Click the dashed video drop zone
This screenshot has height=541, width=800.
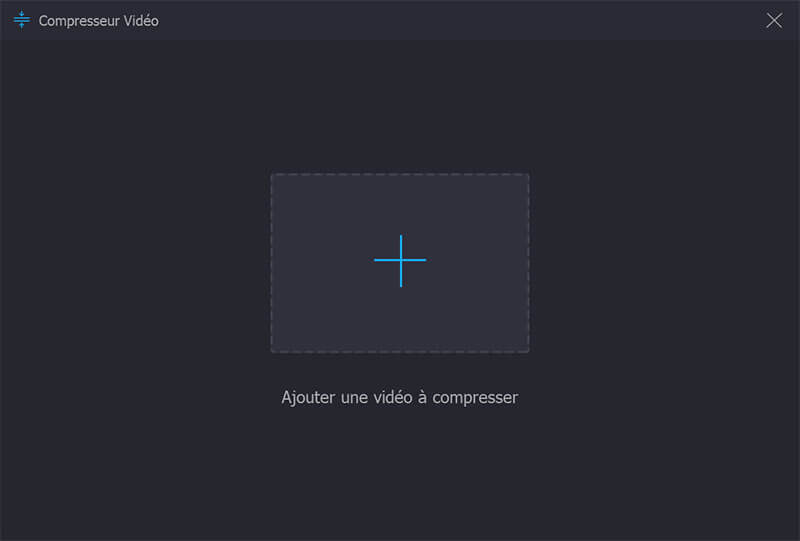click(x=400, y=263)
